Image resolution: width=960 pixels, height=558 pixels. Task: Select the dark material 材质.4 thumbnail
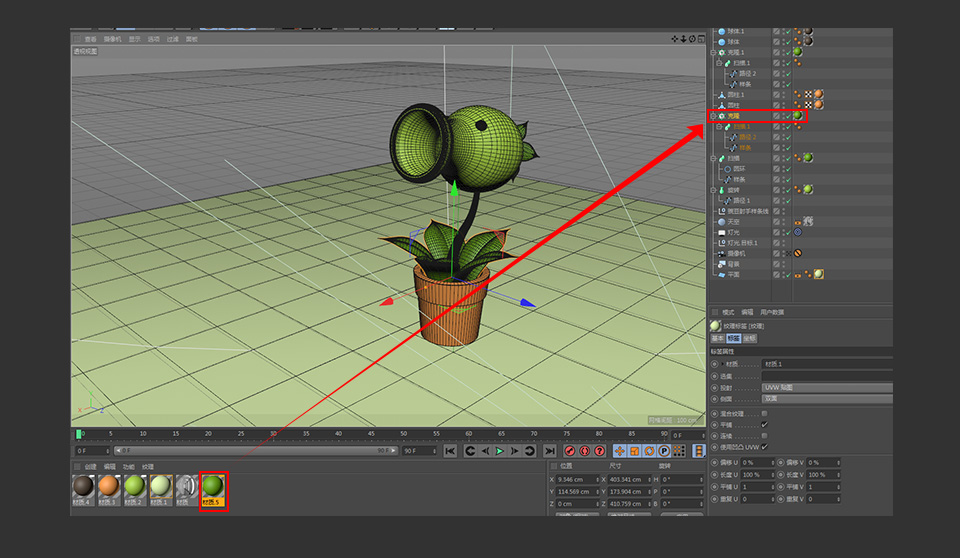click(x=83, y=489)
